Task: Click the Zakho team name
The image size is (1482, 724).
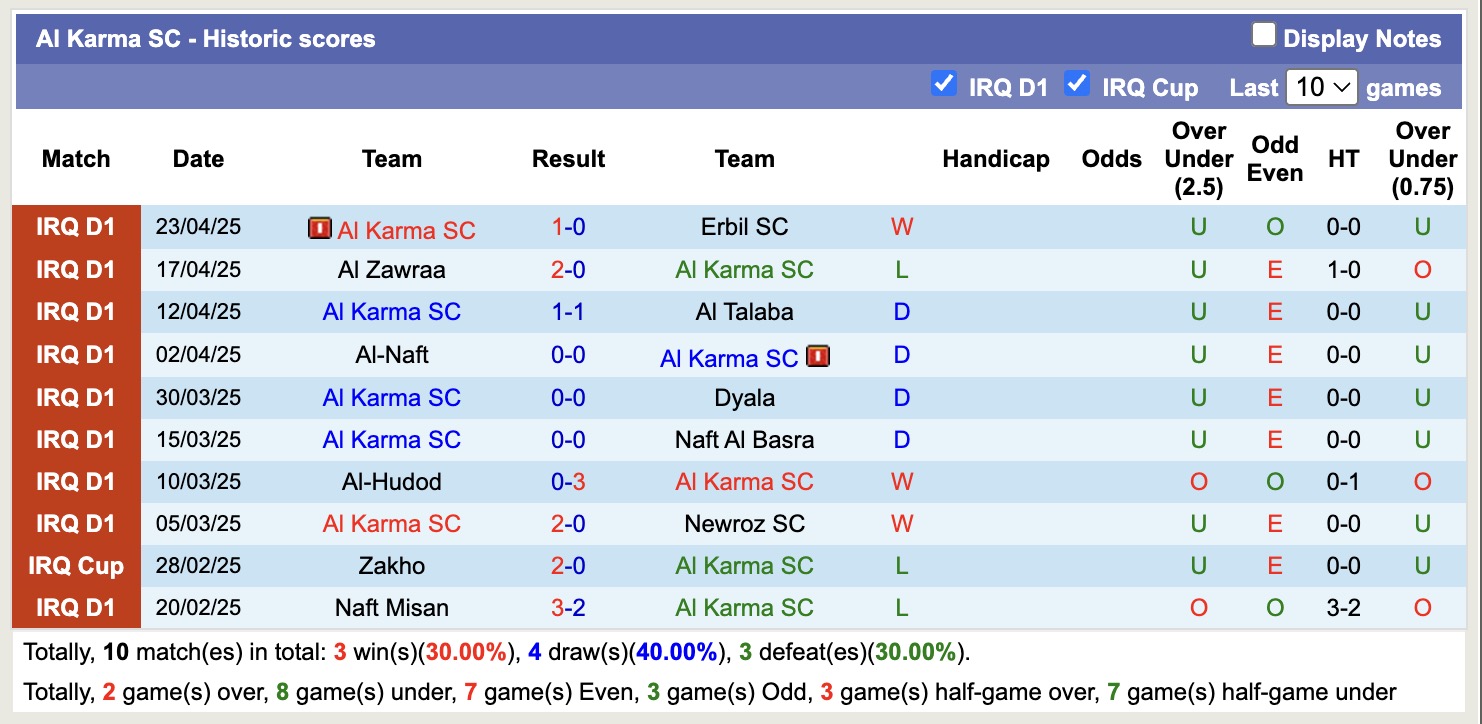Action: coord(391,565)
